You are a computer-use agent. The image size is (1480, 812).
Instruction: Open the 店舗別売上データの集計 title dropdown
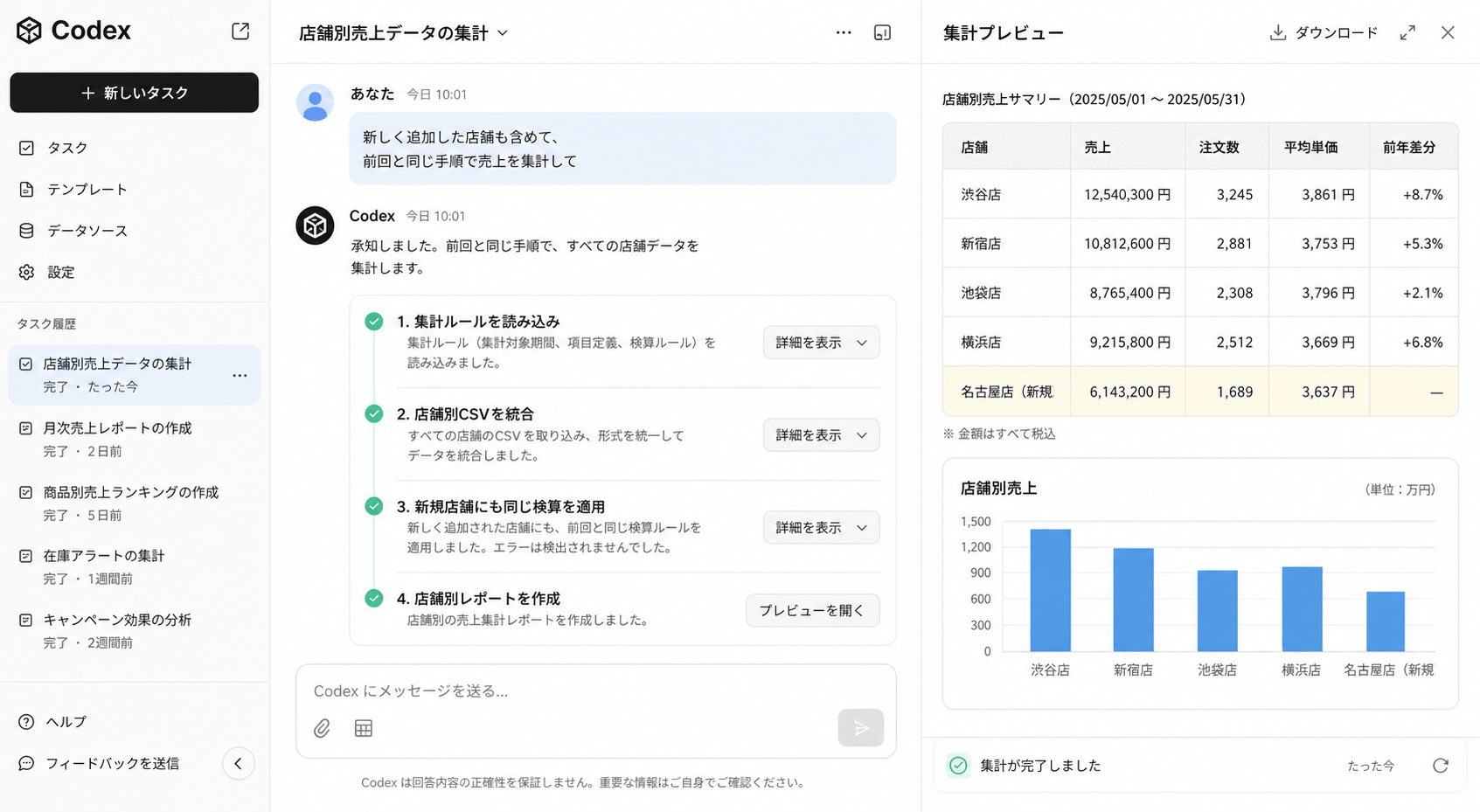point(504,33)
